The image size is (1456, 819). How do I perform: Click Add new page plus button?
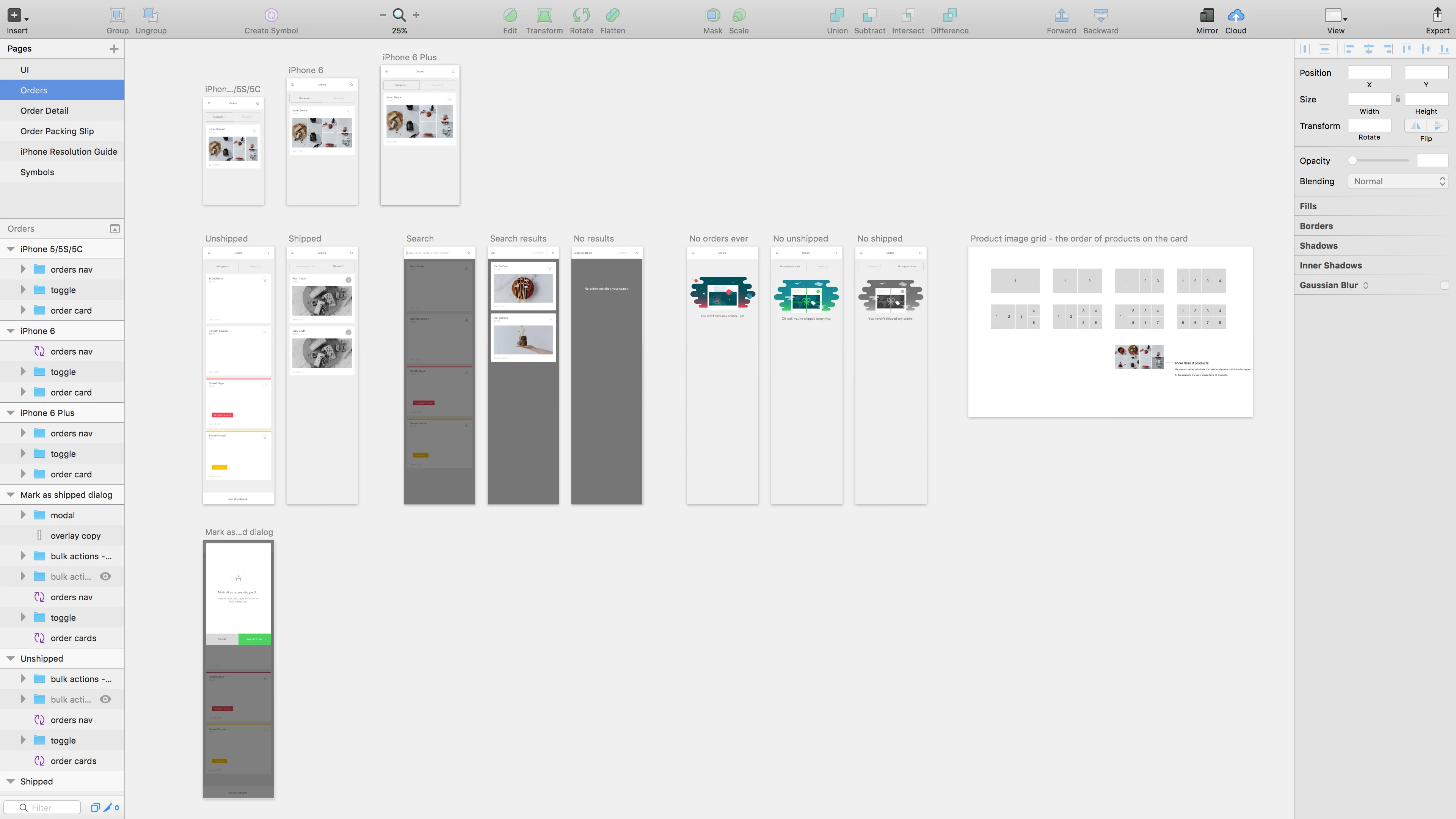(x=114, y=48)
